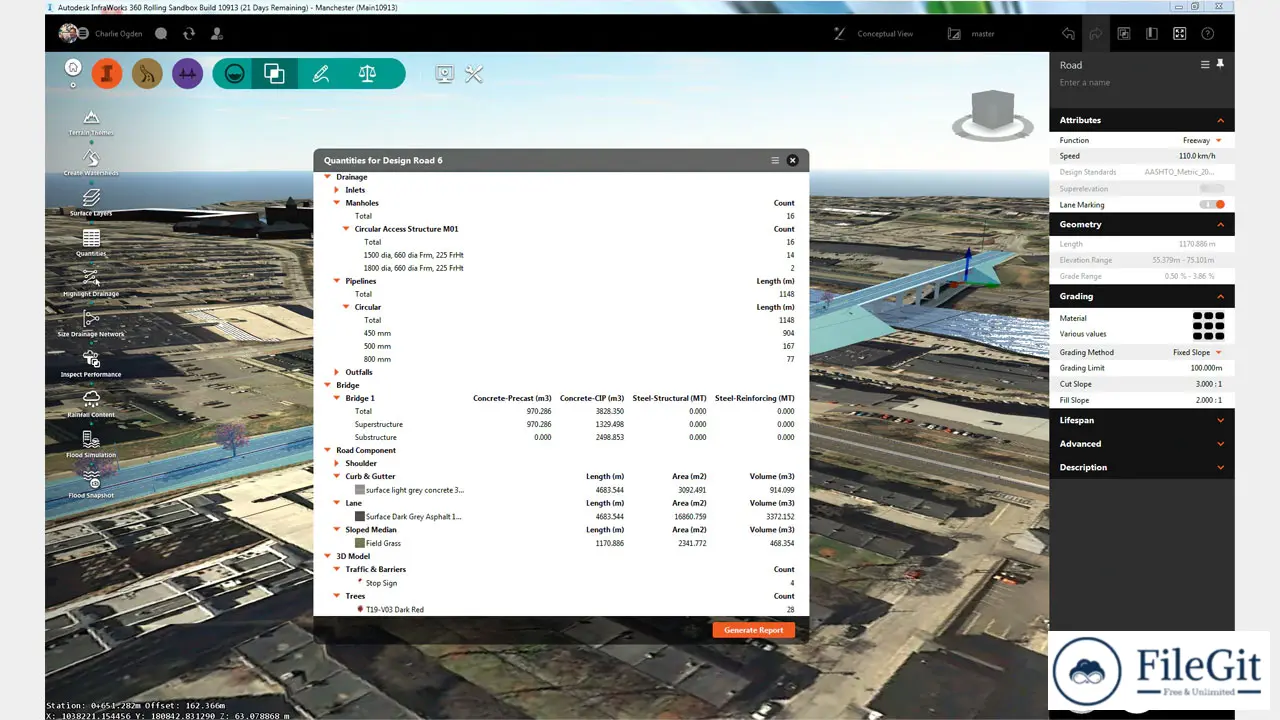Open the chat bubble icon by Charlie Ogden
Screen dimensions: 1280x720
(161, 33)
